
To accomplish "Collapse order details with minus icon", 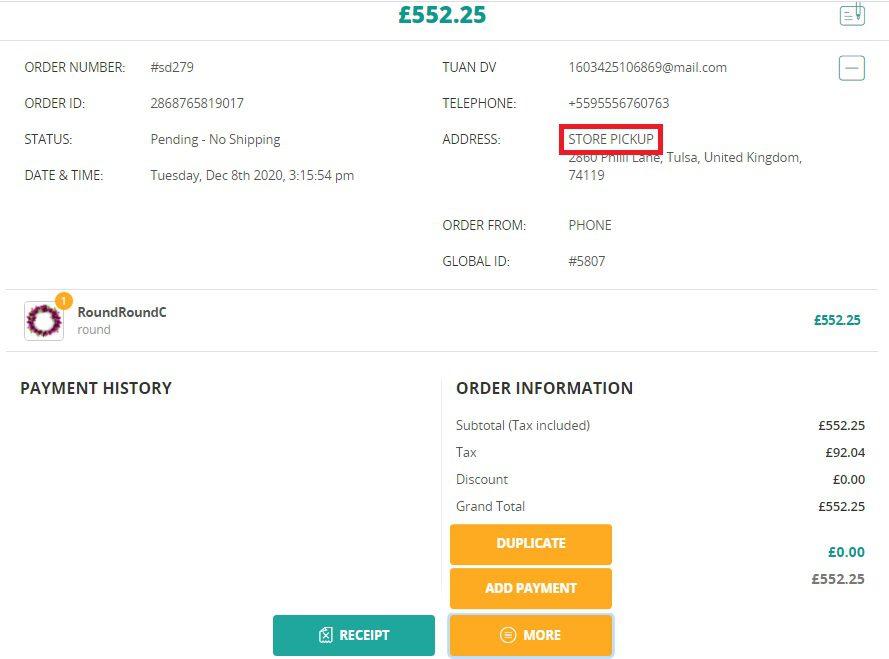I will [851, 68].
